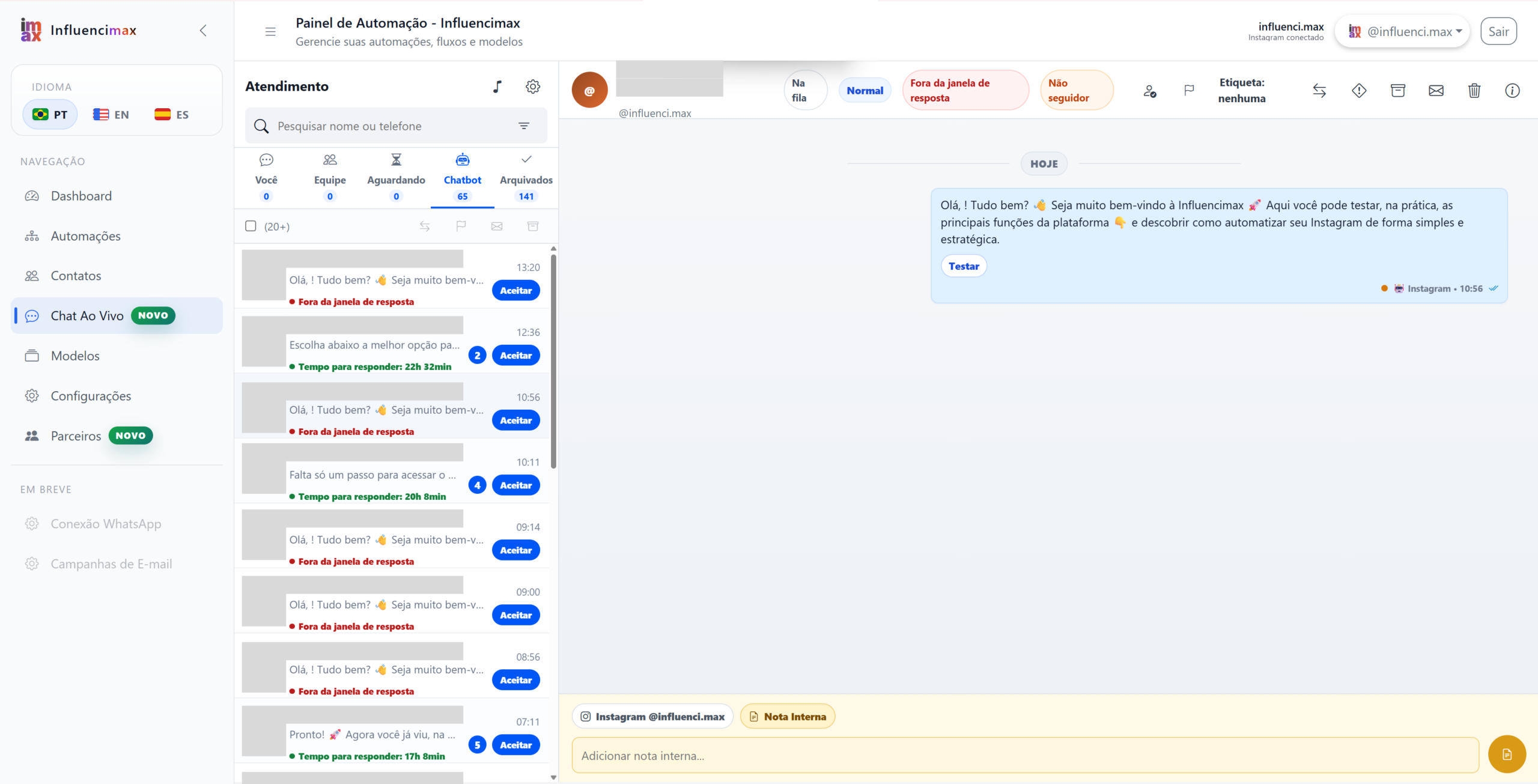Accept the 07:11 conversation
Image resolution: width=1538 pixels, height=784 pixels.
515,744
